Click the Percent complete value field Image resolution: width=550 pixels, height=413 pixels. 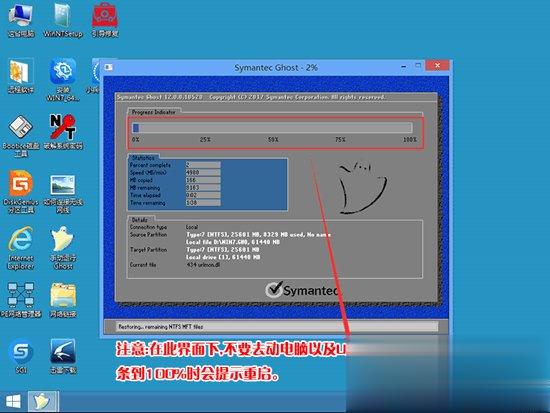(203, 165)
